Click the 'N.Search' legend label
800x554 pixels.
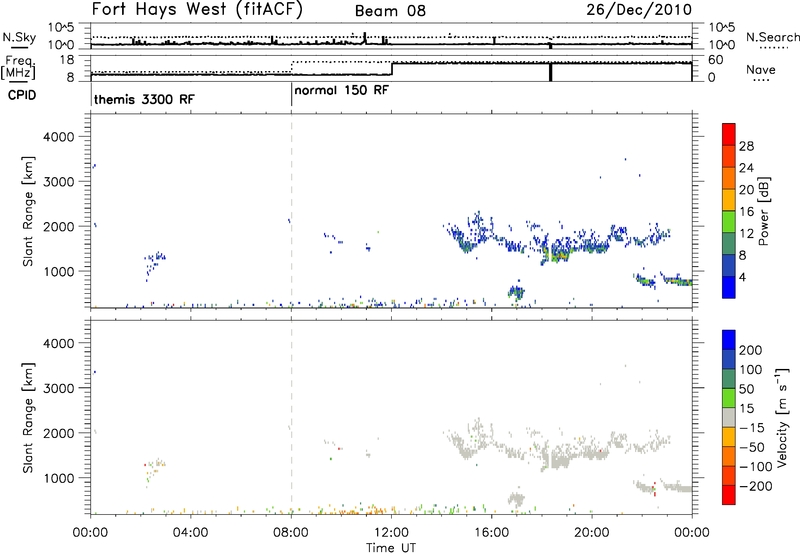tap(772, 37)
